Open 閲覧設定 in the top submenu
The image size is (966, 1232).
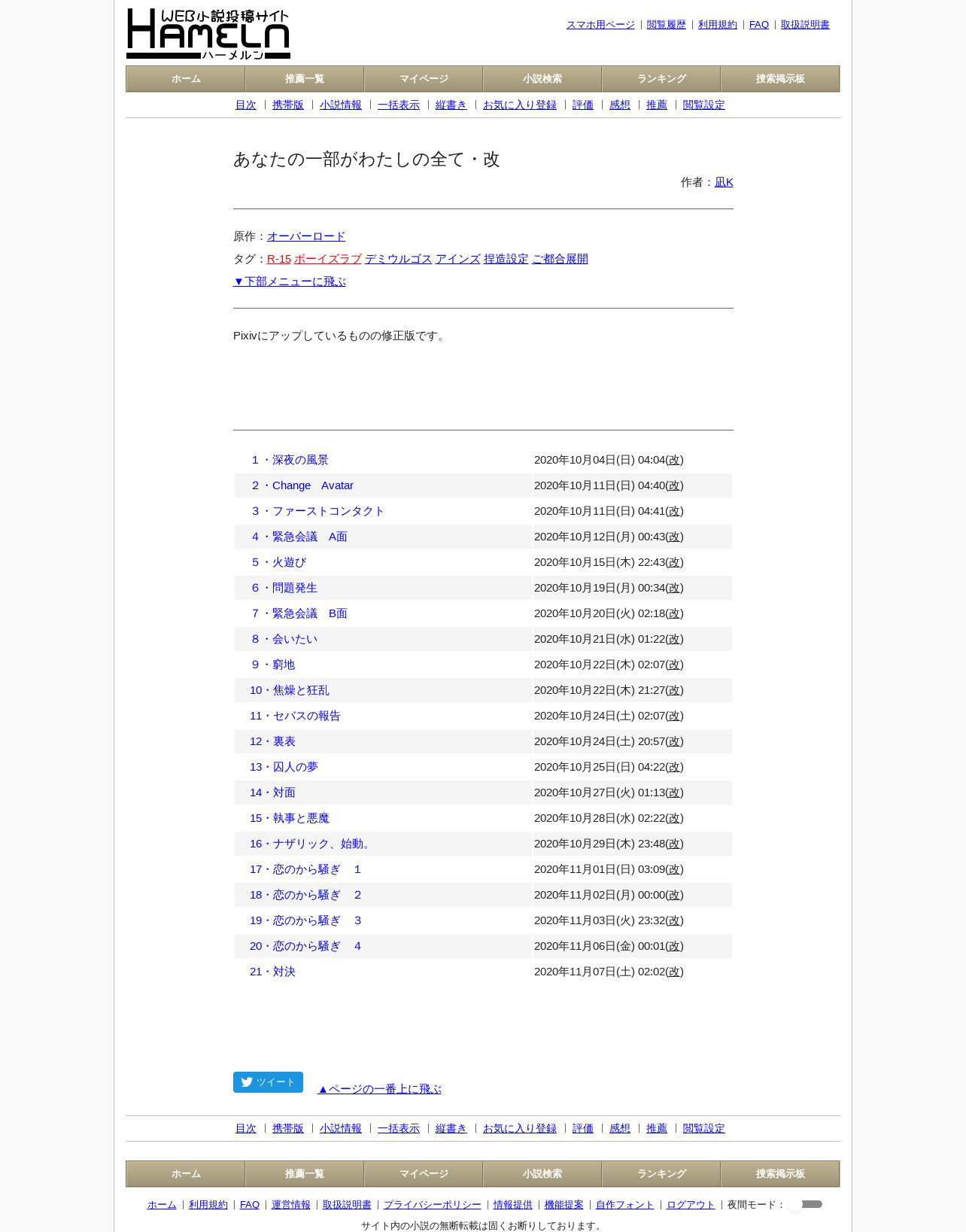[704, 105]
